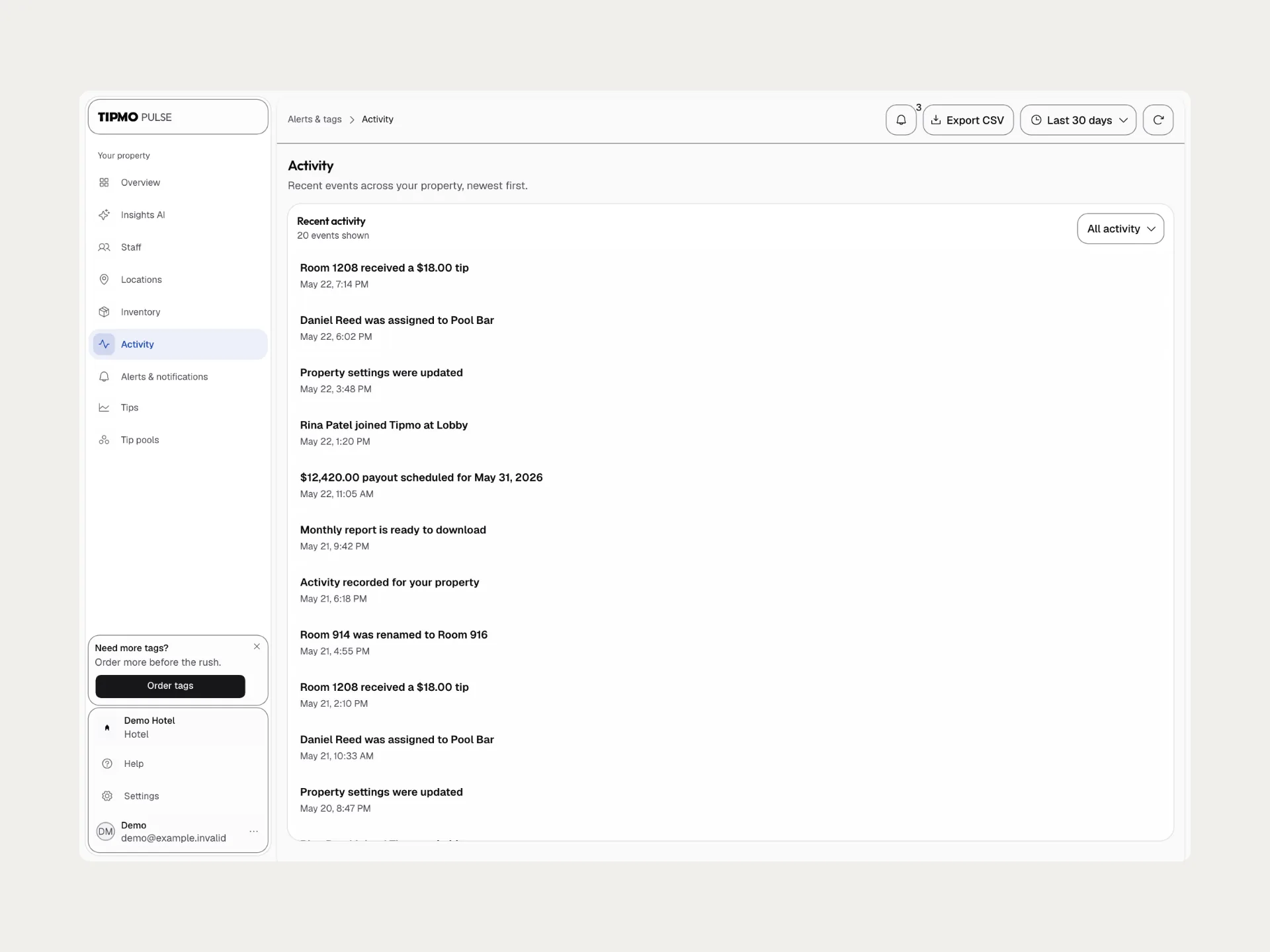Click the 20 events shown label
1270x952 pixels.
(x=333, y=236)
